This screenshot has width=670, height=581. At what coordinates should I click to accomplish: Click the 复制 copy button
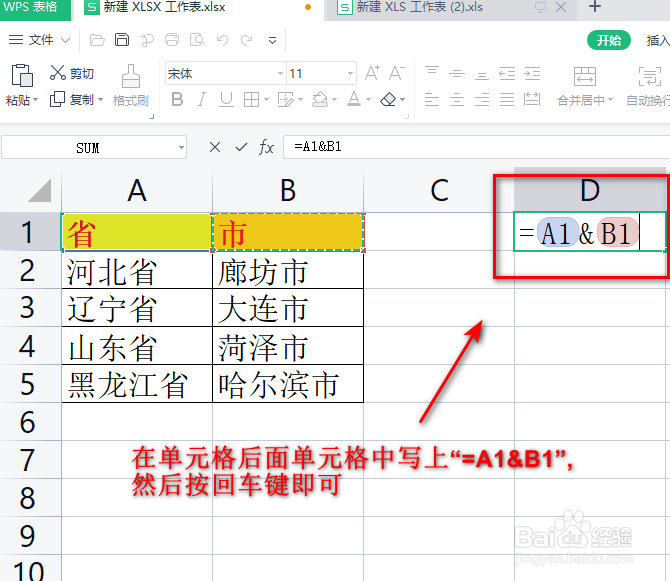pos(71,100)
